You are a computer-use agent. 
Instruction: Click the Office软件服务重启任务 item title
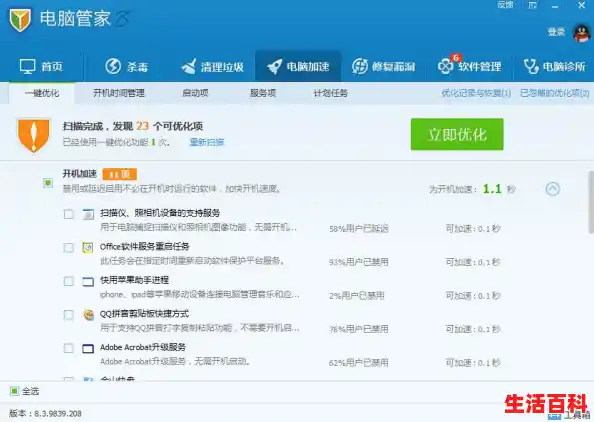[x=145, y=247]
